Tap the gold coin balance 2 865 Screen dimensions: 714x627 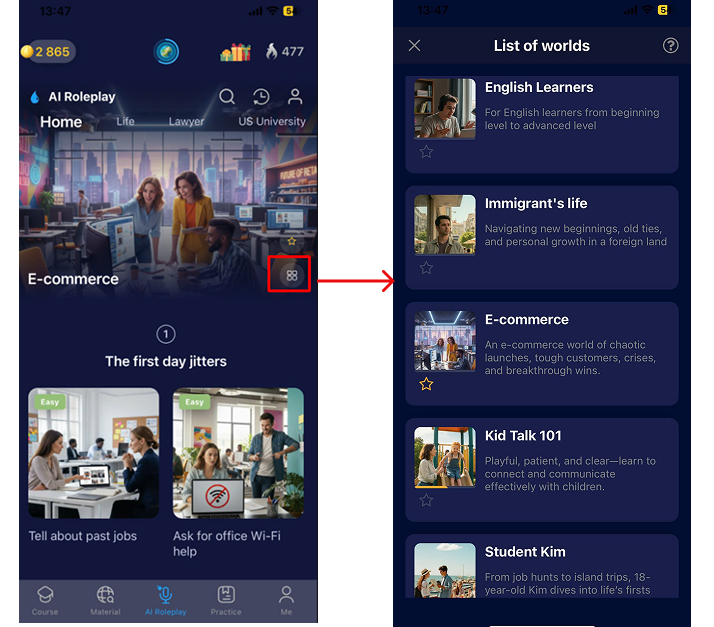(x=47, y=52)
